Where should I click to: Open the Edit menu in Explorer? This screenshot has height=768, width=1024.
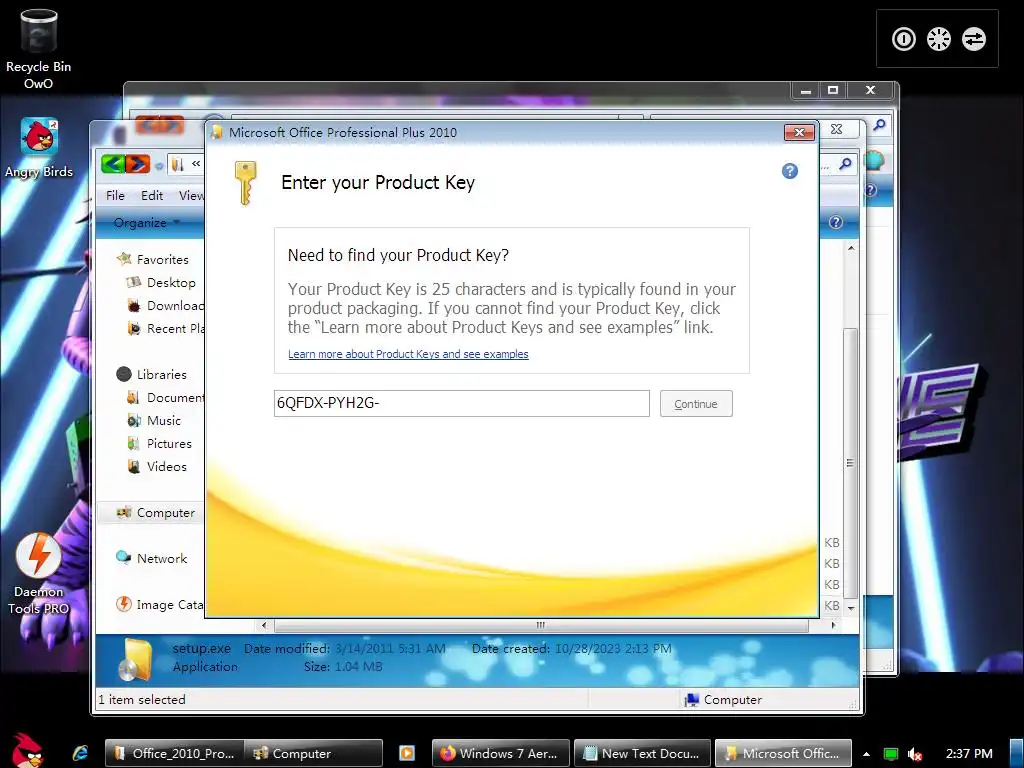pos(152,195)
